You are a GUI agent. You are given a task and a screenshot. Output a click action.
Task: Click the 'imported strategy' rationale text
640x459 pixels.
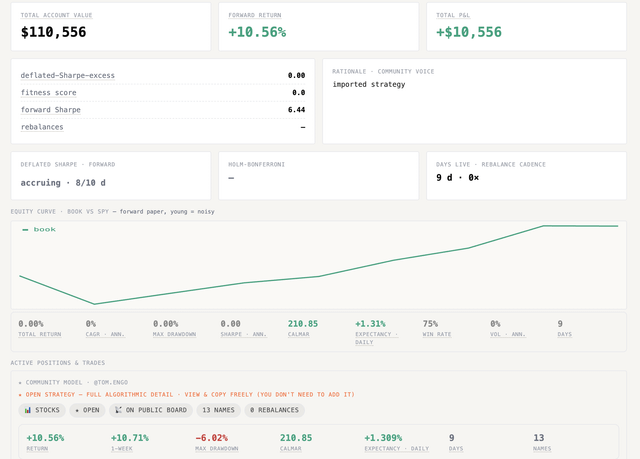coord(369,84)
